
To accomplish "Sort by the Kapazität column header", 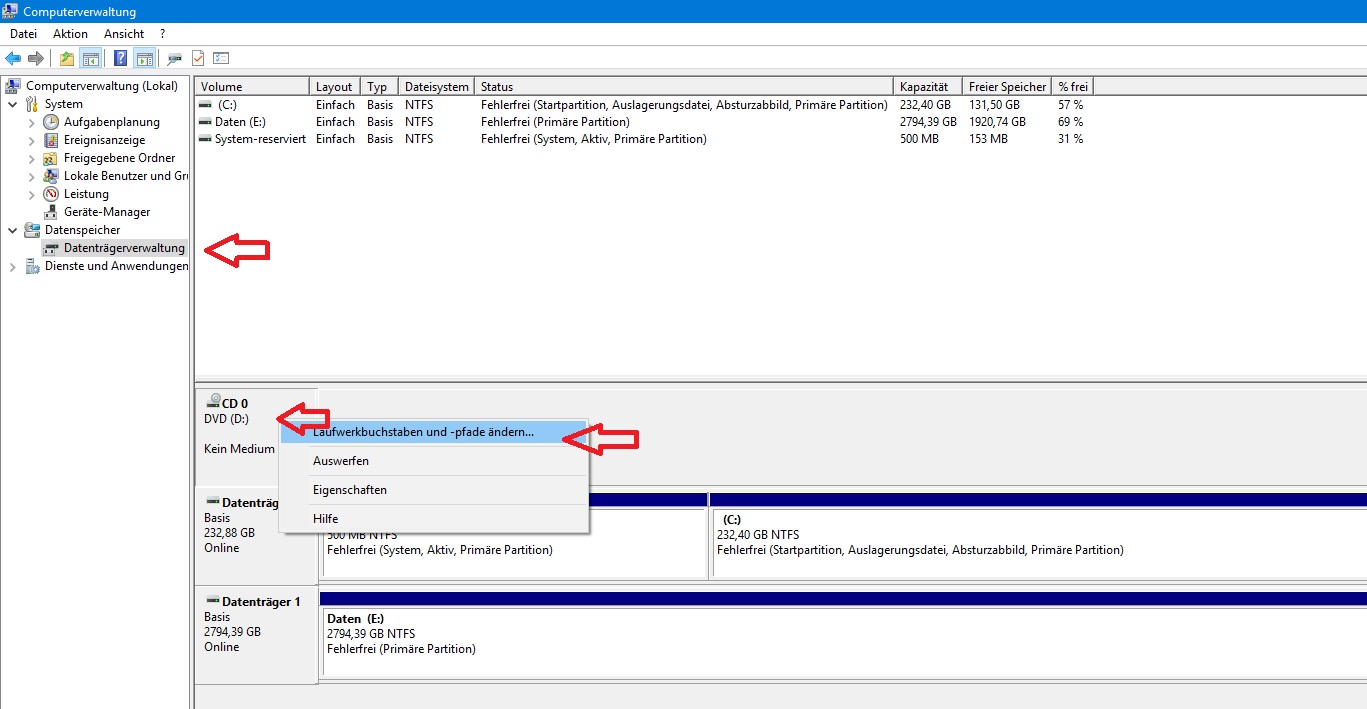I will coord(928,87).
